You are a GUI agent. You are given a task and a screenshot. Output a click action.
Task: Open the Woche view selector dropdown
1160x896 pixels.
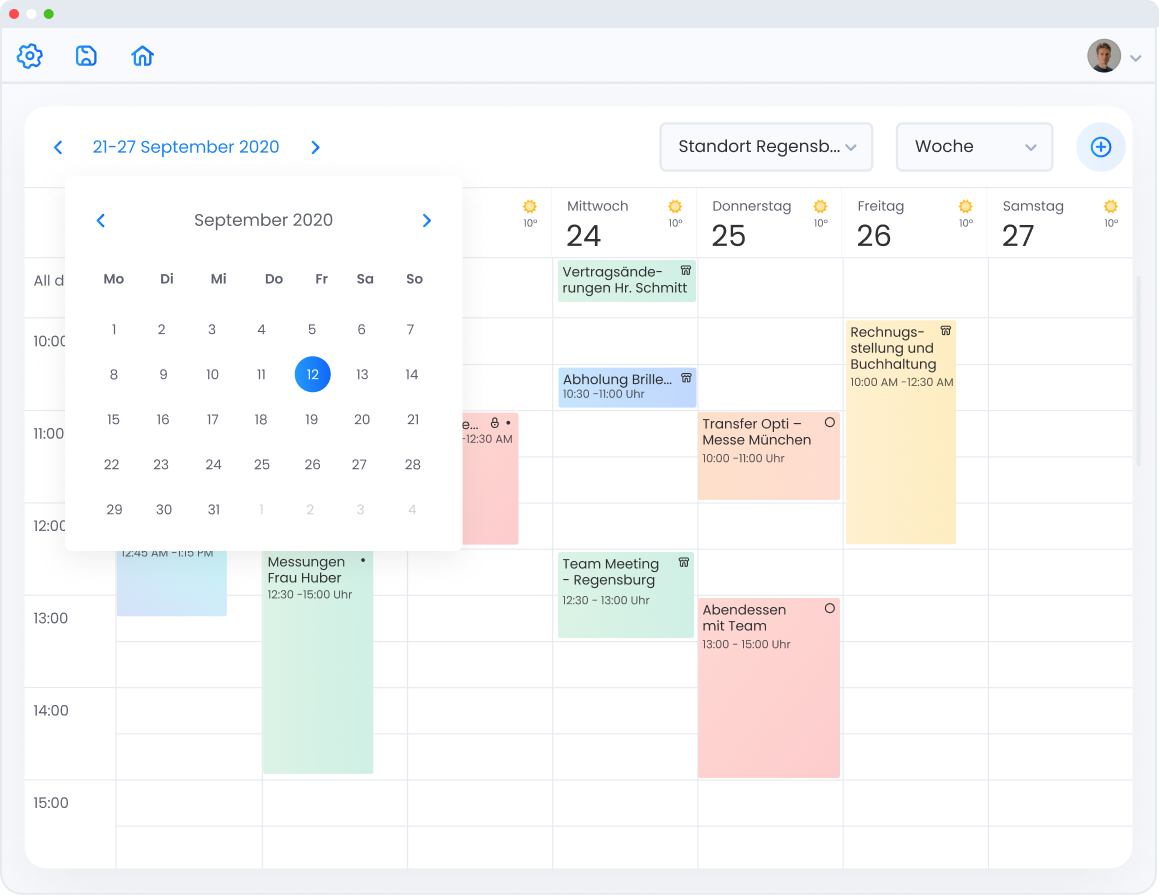point(973,146)
